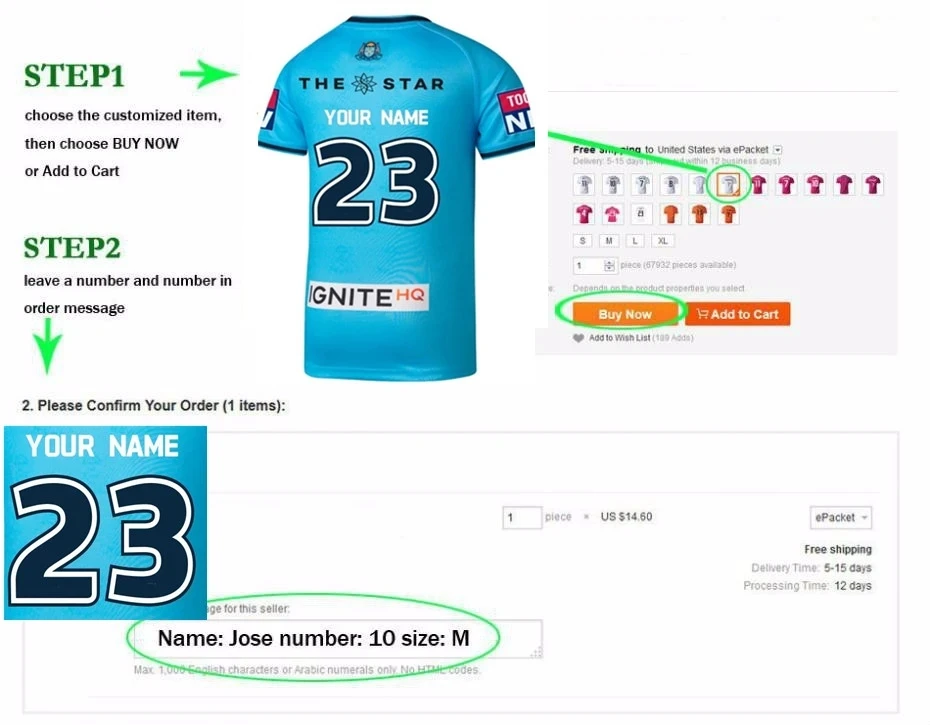Click the order quantity field showing 1
Screen dimensions: 930x725
[x=521, y=517]
